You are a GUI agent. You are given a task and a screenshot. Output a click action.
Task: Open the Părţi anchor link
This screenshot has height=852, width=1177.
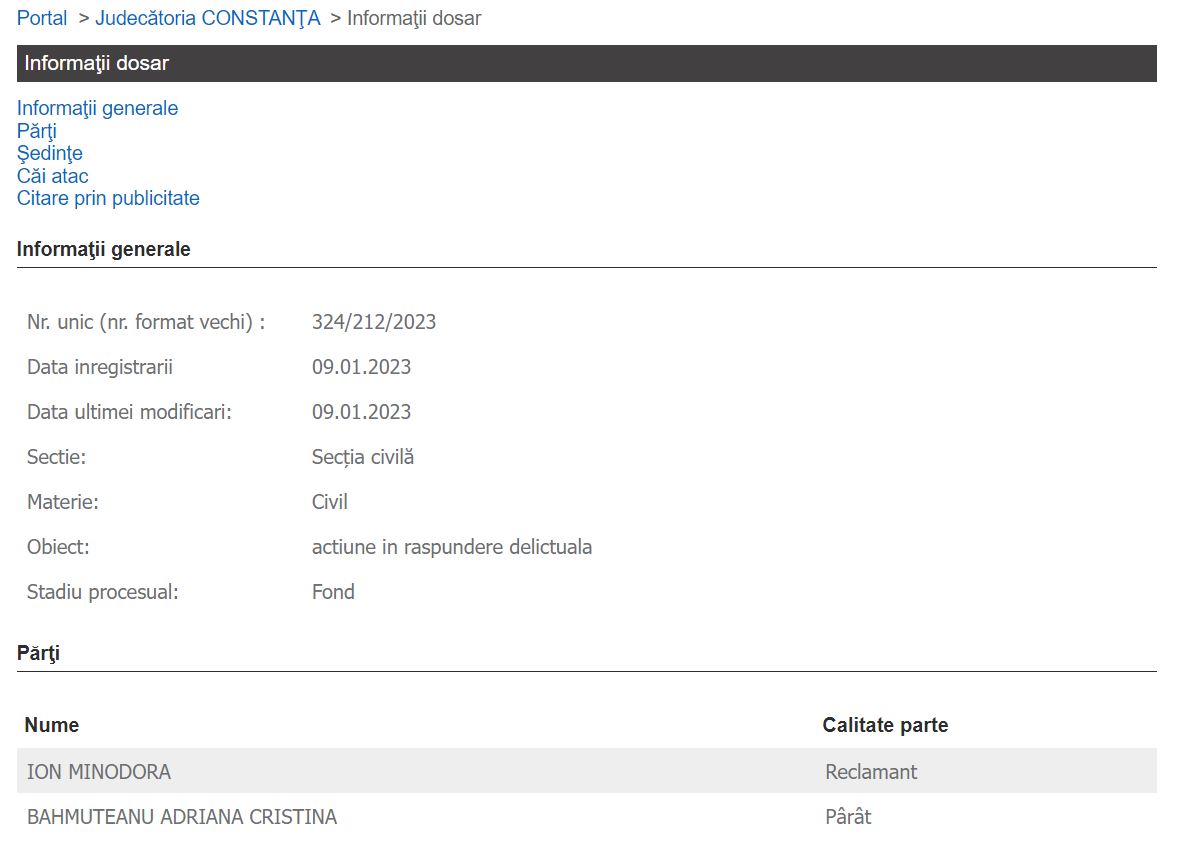[37, 131]
